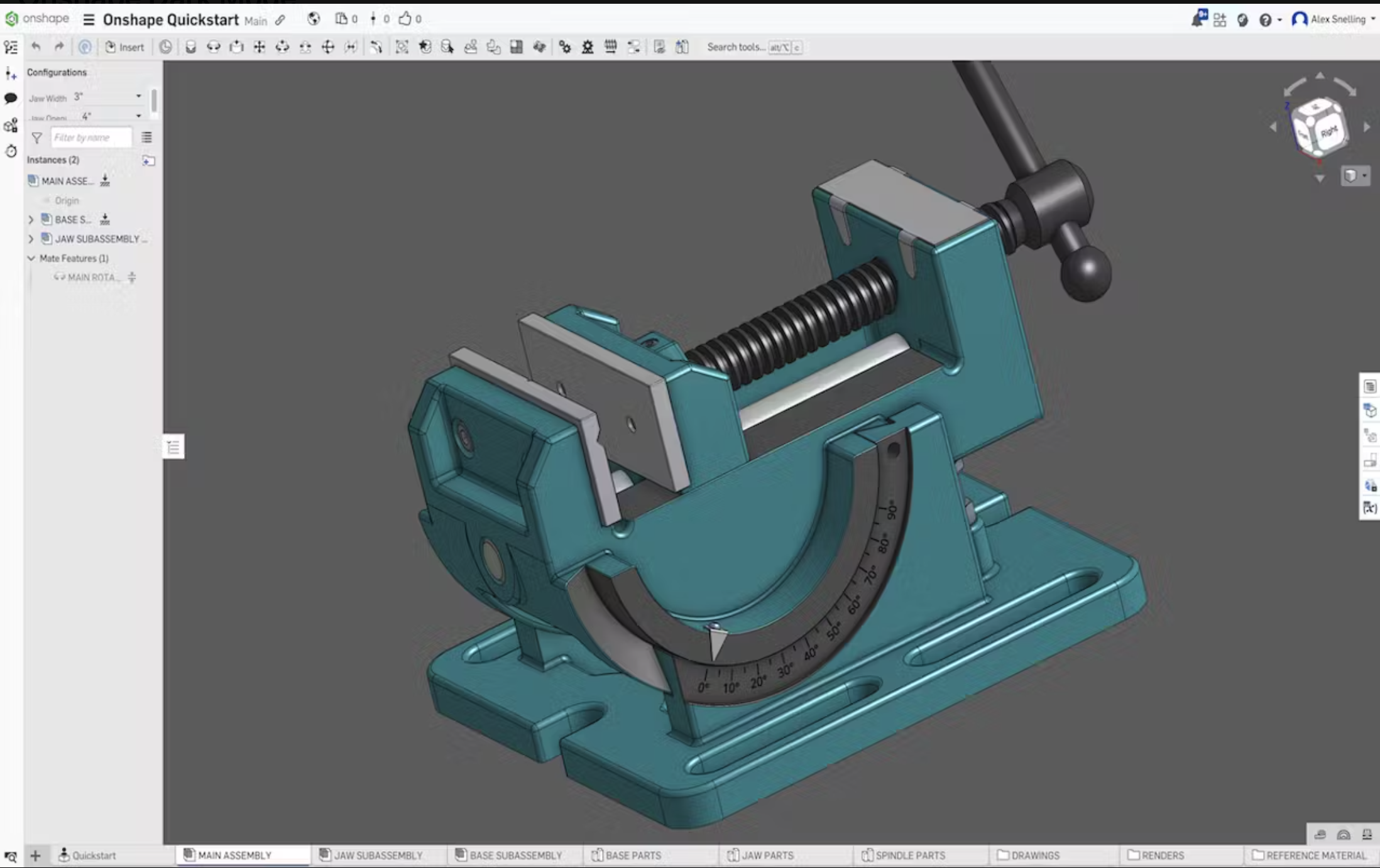The height and width of the screenshot is (868, 1380).
Task: Rotate view using the cube's up arrow
Action: pyautogui.click(x=1320, y=75)
